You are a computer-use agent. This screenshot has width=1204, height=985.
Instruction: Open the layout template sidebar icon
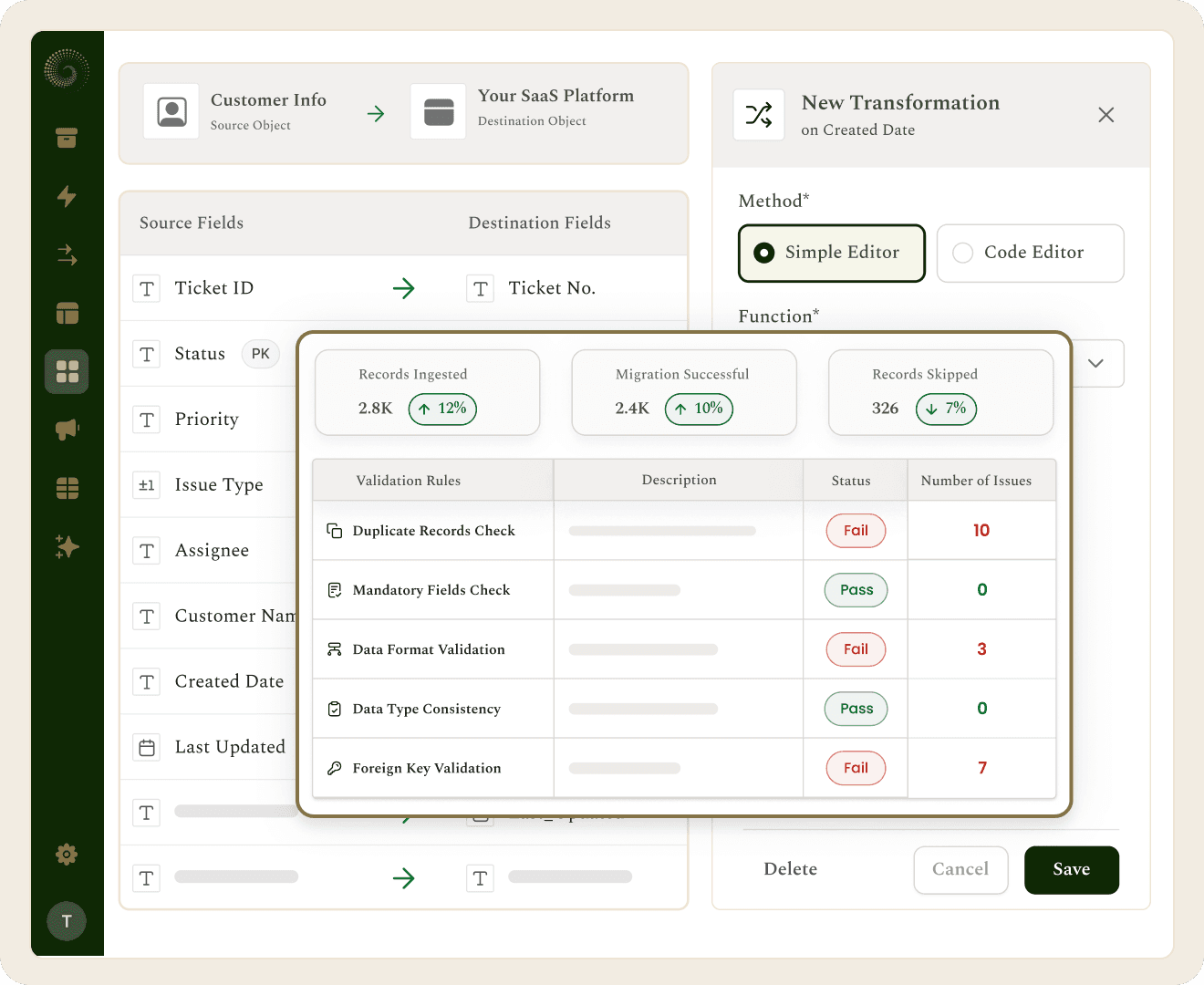click(x=67, y=313)
